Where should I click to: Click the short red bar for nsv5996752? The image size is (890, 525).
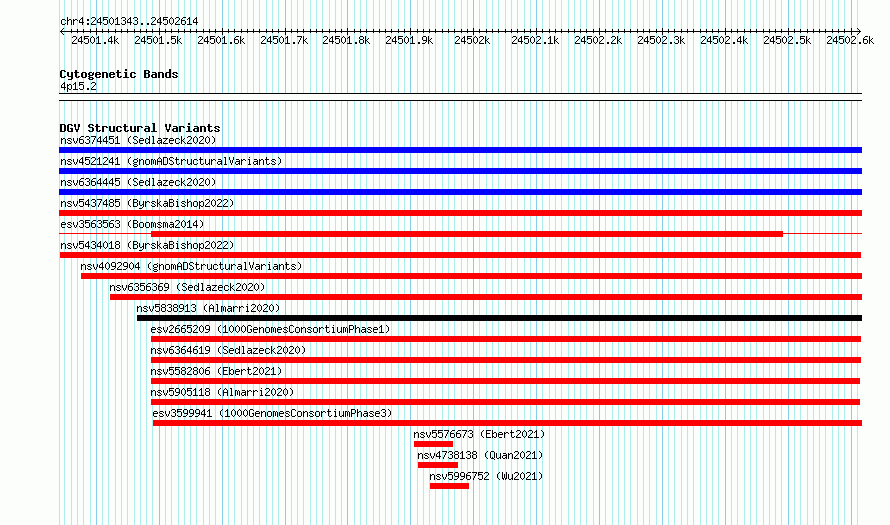(449, 486)
